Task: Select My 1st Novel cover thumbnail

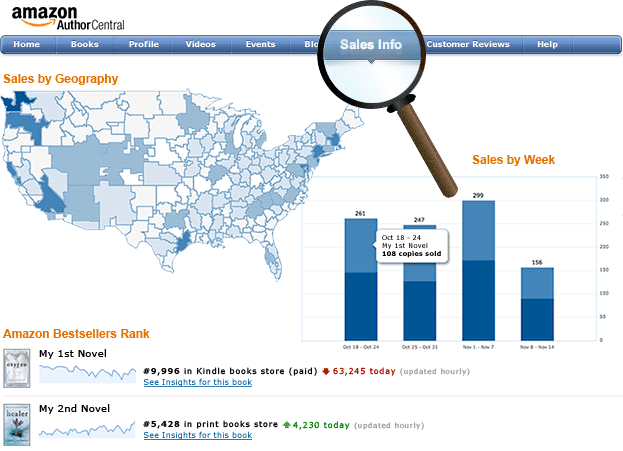Action: pos(17,368)
